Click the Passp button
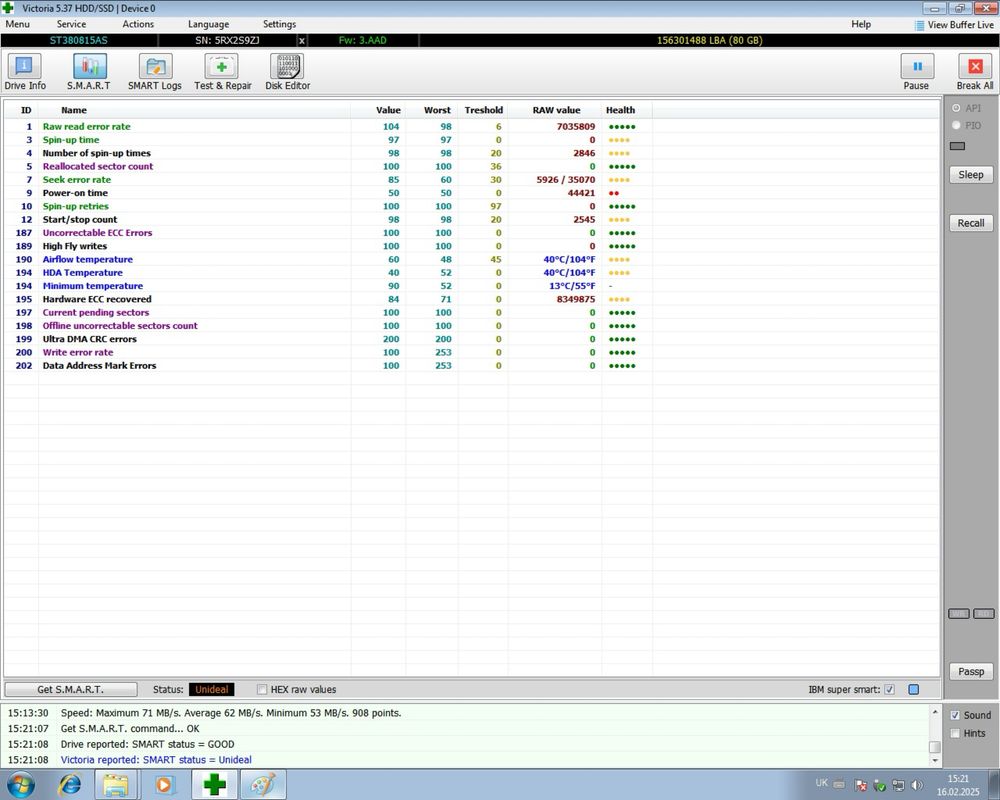1000x800 pixels. click(x=971, y=671)
